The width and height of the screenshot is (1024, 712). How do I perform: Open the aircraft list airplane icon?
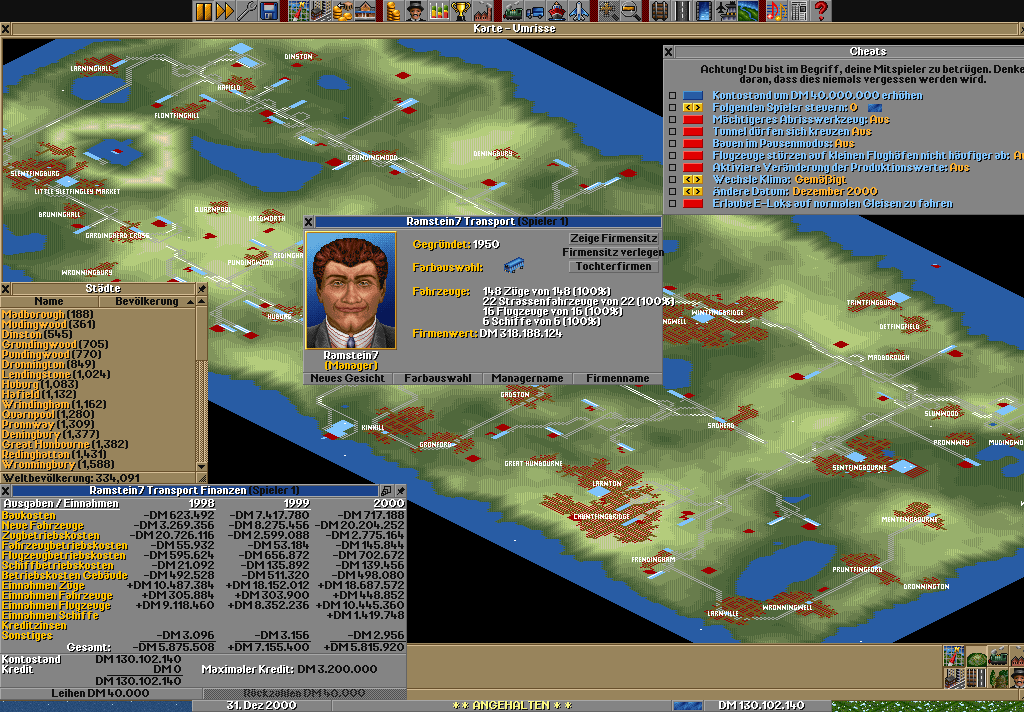click(x=580, y=11)
